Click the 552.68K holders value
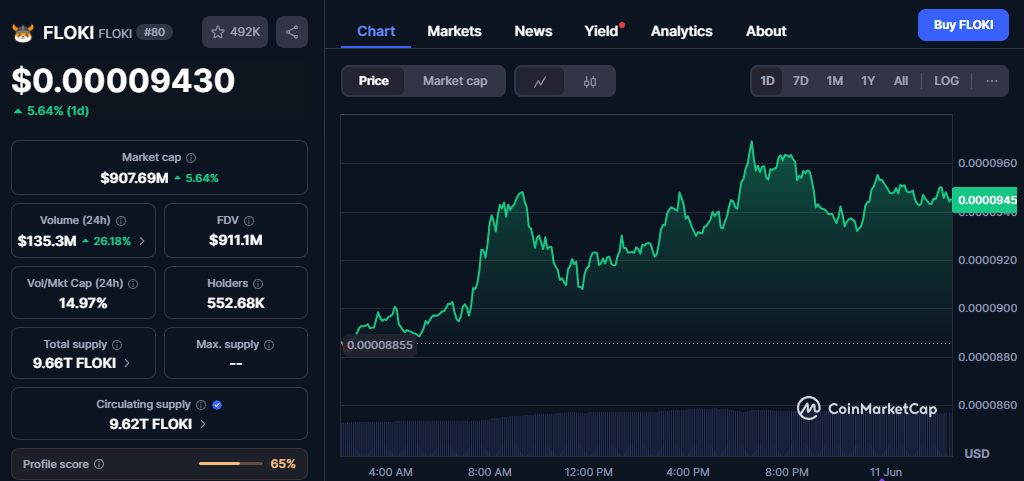The height and width of the screenshot is (481, 1024). (236, 303)
